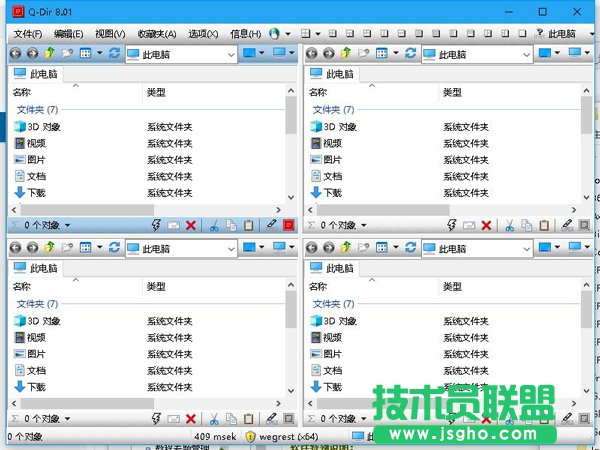The width and height of the screenshot is (600, 450).
Task: Select the 此电脑 tab in bottom-left pane
Action: [x=36, y=268]
